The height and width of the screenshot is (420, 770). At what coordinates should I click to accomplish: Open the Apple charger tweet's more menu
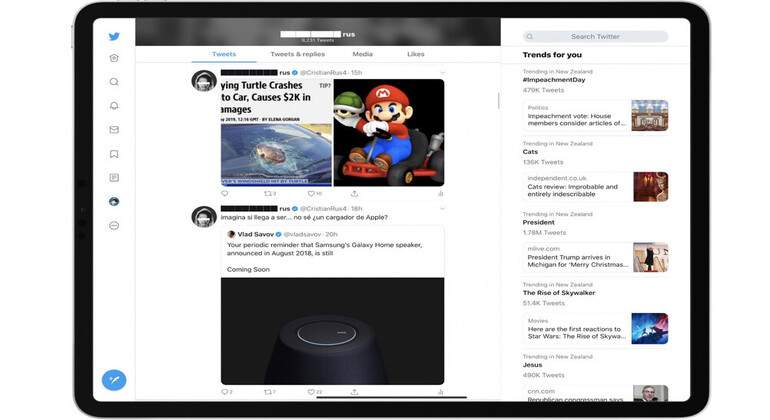click(442, 209)
